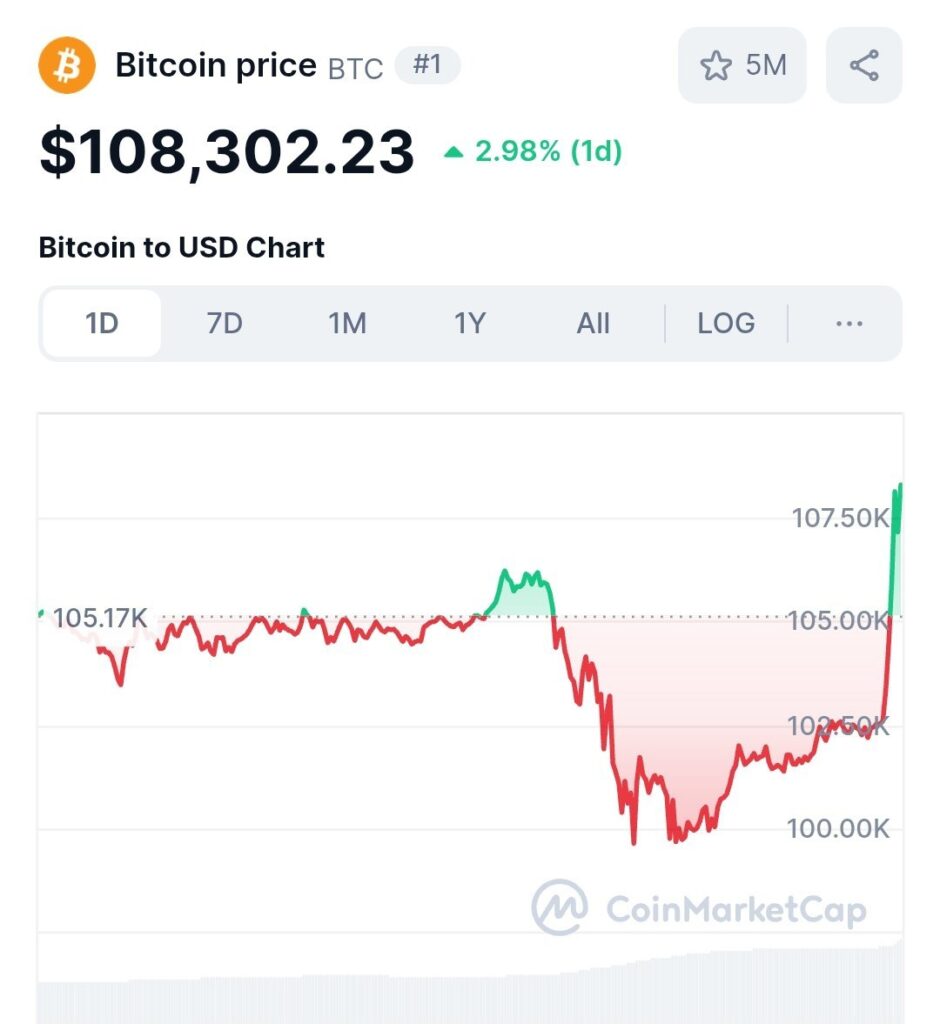Click the 105.17K opening price label

[100, 618]
